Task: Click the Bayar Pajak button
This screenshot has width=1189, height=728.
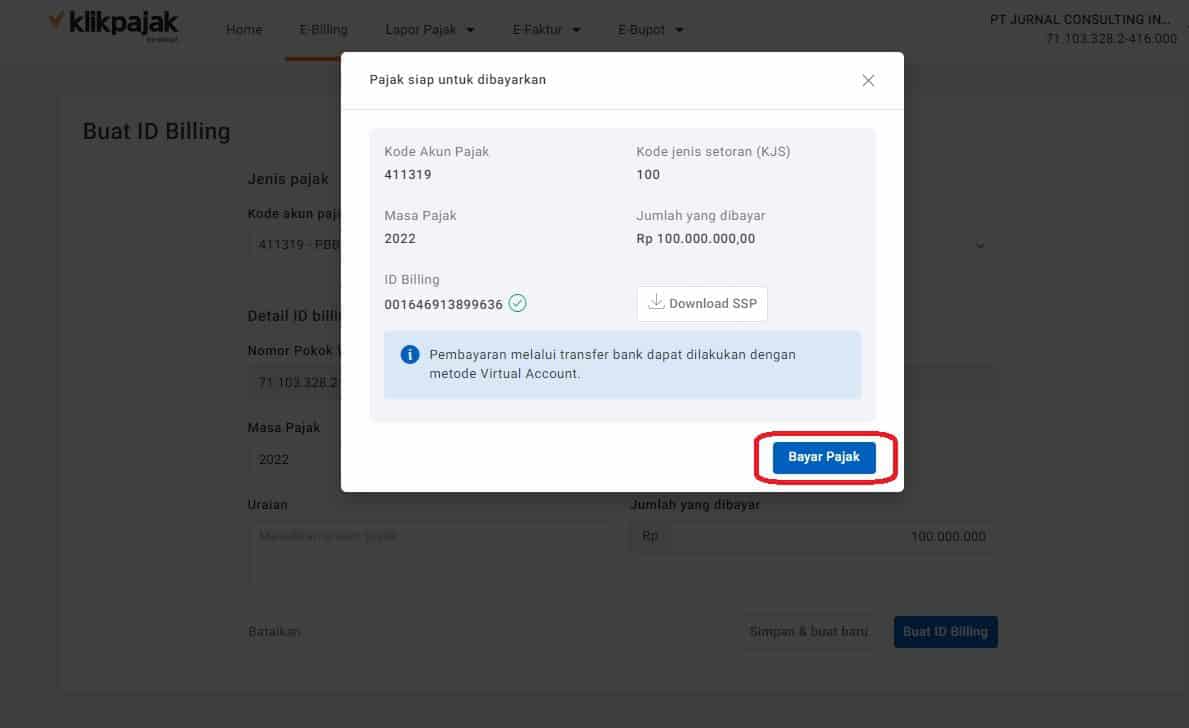Action: (824, 457)
